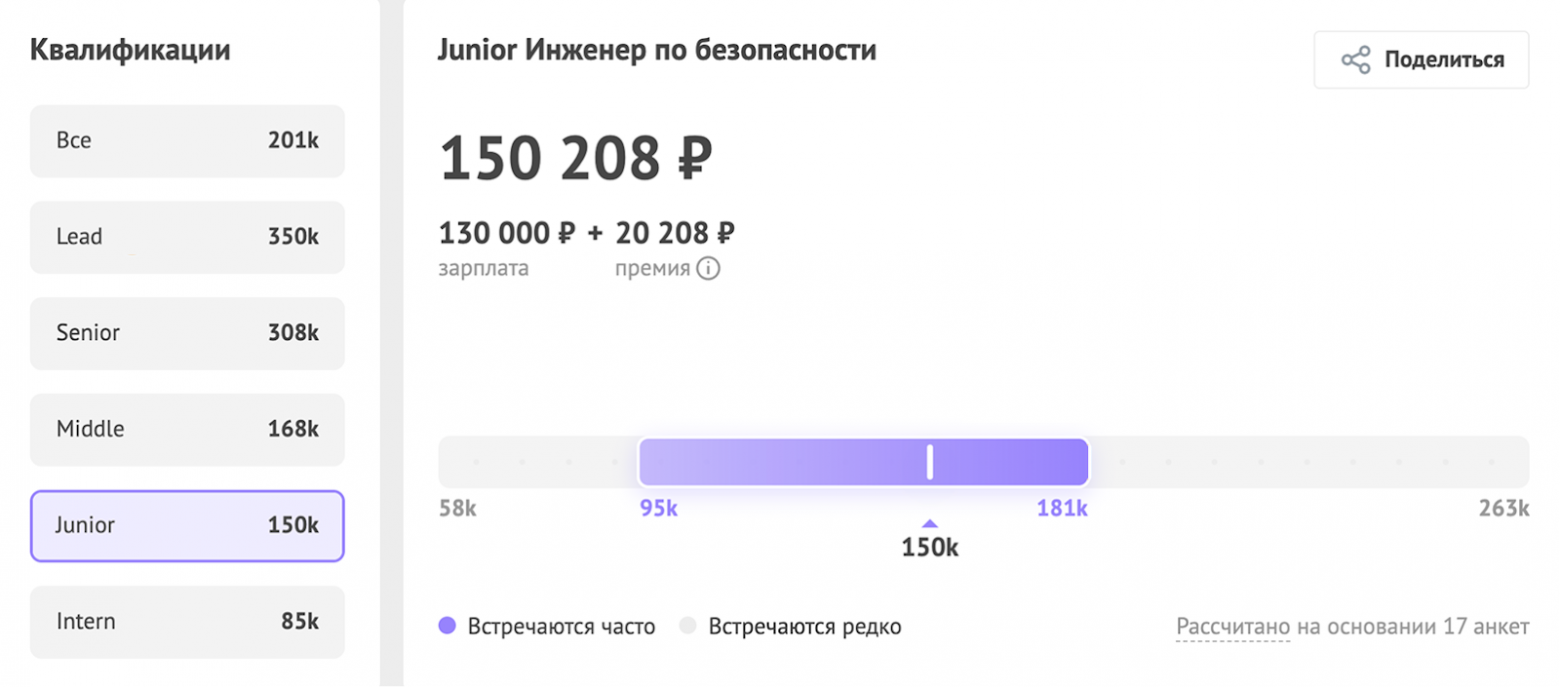Click the gray dot beside Встречаются редко
Viewport: 1560px width, 687px height.
tap(688, 626)
